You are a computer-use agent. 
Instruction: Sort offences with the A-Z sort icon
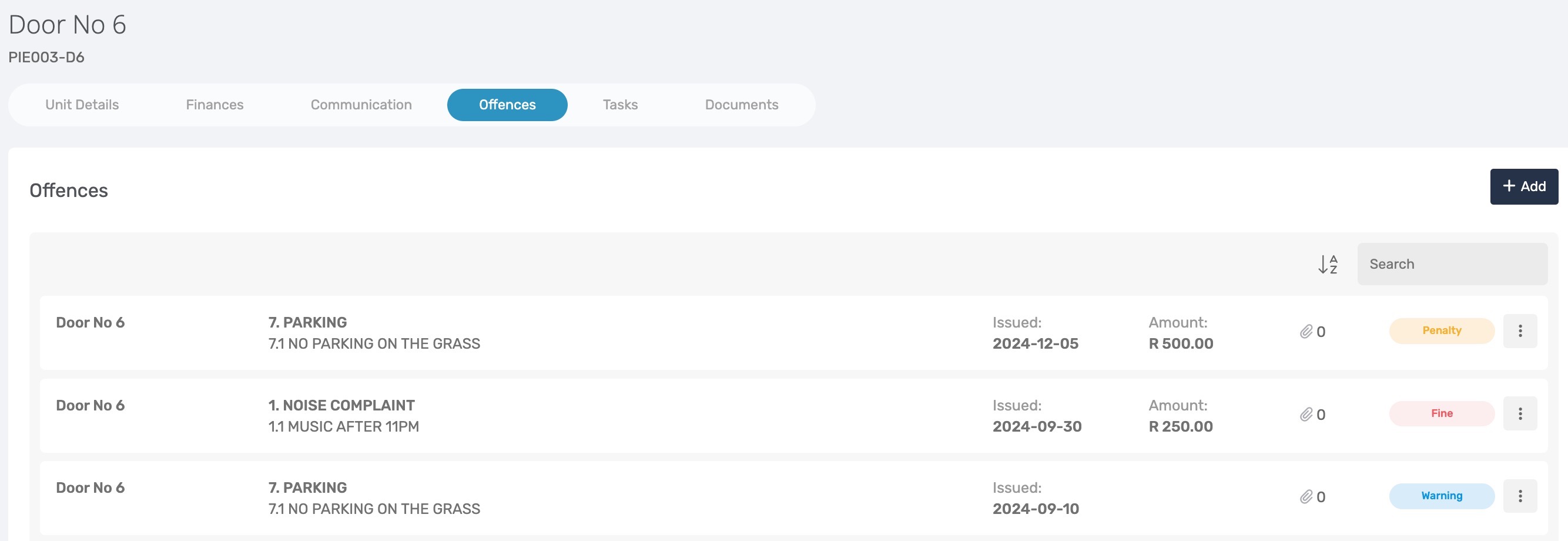tap(1328, 265)
